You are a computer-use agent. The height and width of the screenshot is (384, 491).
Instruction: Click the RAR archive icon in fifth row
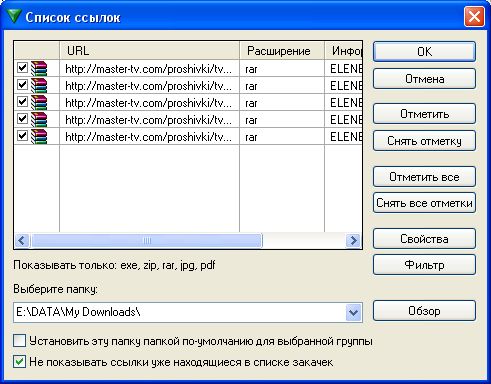(39, 136)
